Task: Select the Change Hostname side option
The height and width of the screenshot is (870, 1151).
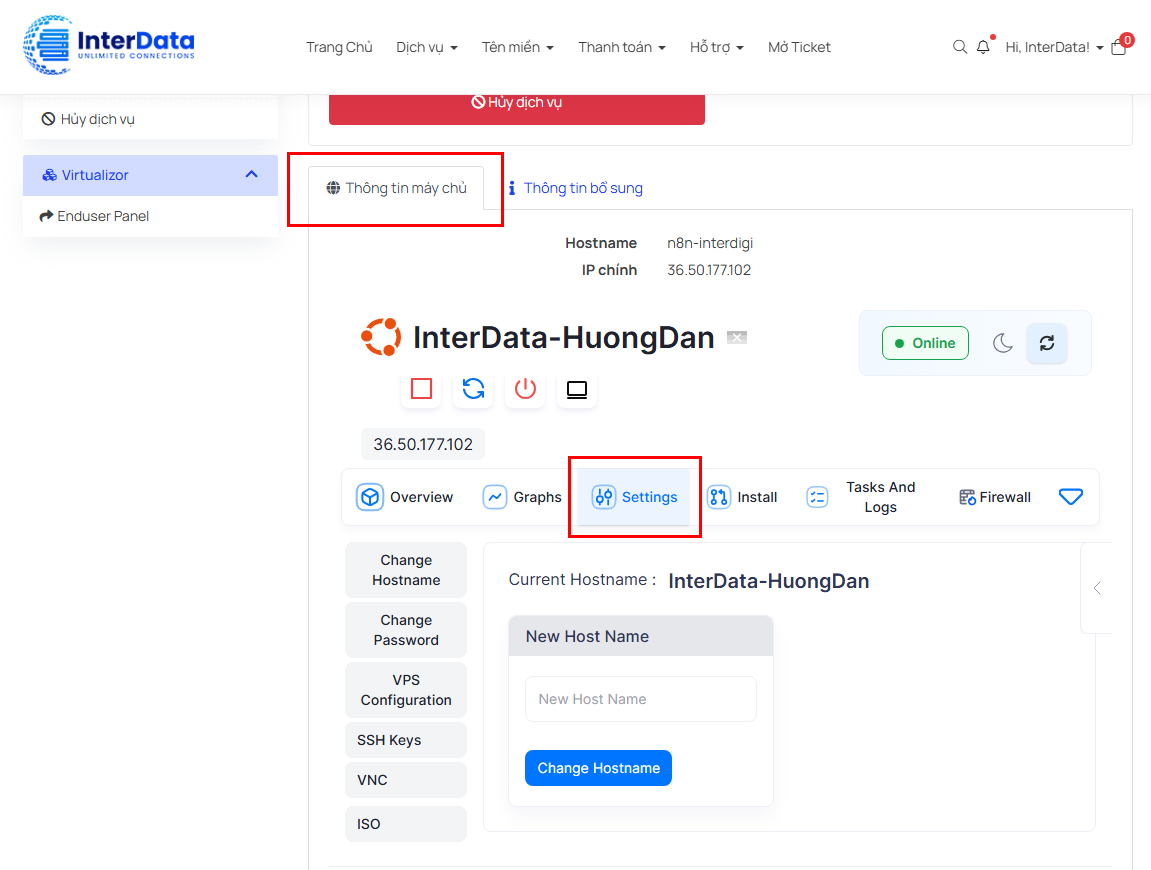Action: tap(406, 570)
